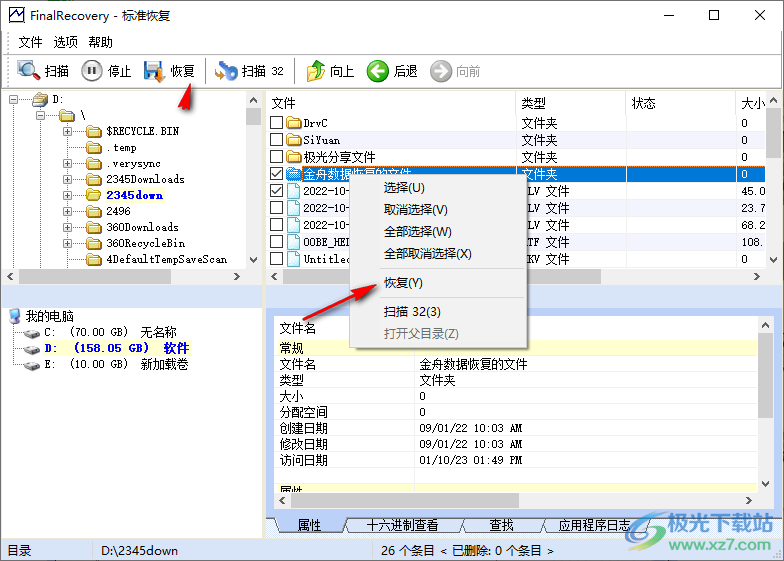The image size is (784, 561).
Task: Click the .verysync folder icon
Action: click(x=94, y=164)
